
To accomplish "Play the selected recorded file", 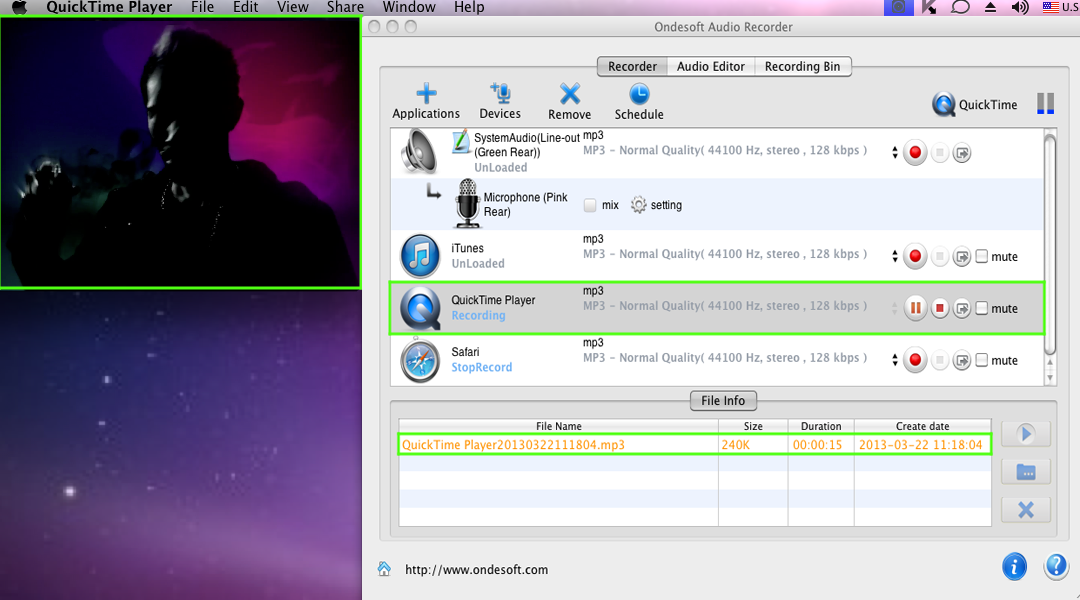I will pos(1025,434).
